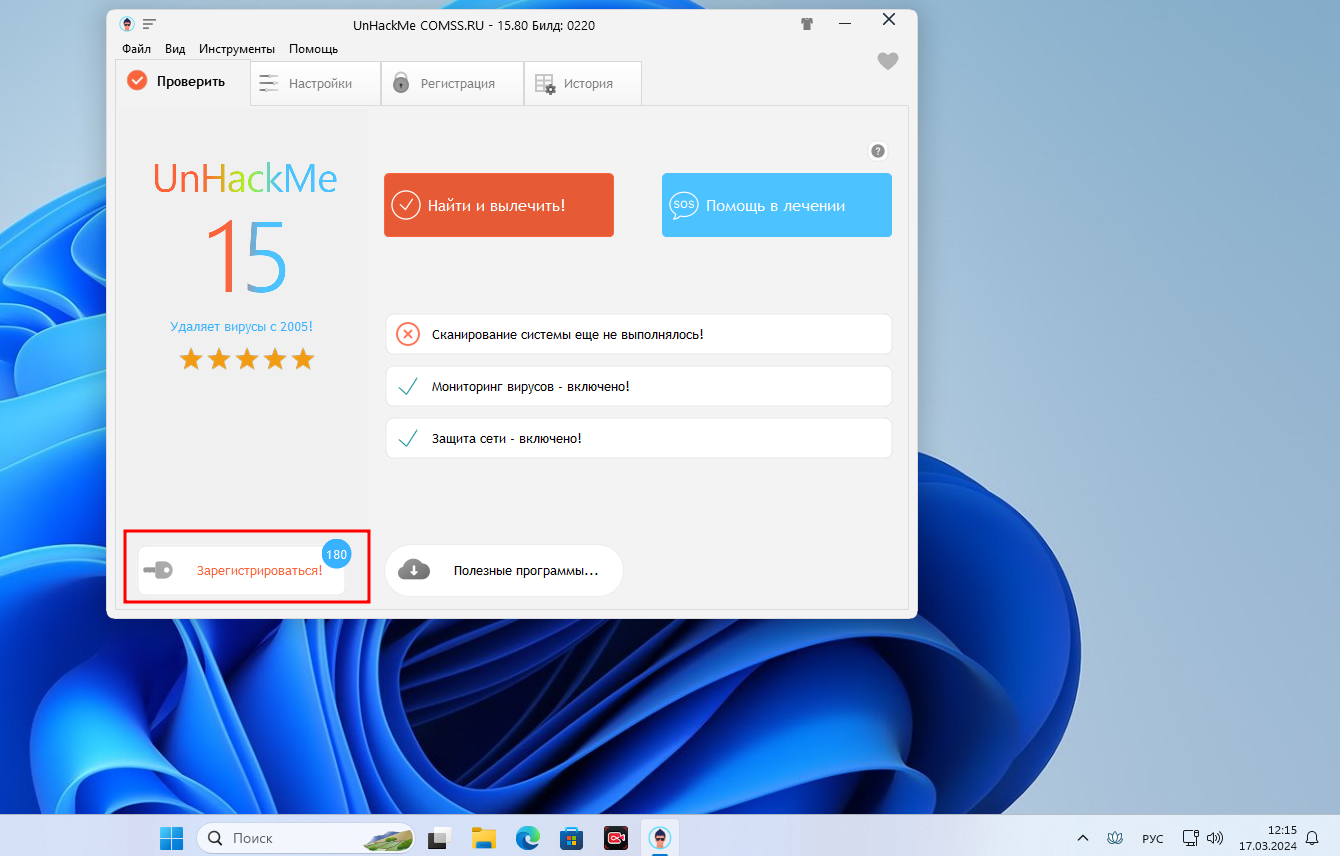
Task: Click the heart icon in the top right
Action: coord(887,61)
